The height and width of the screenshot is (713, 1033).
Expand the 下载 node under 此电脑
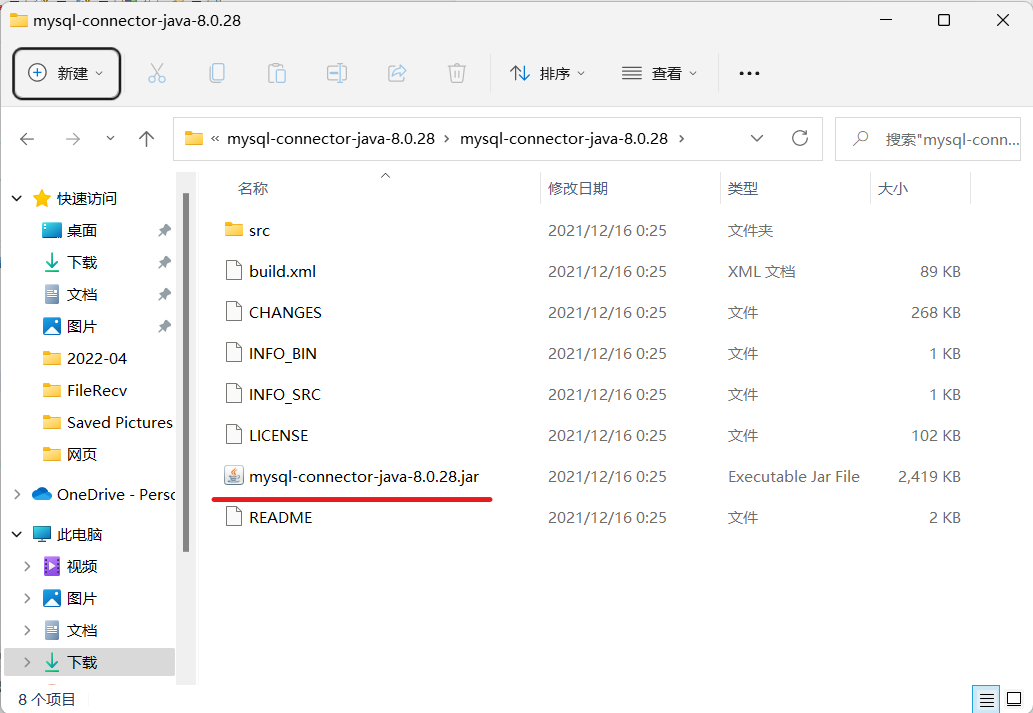pos(27,662)
